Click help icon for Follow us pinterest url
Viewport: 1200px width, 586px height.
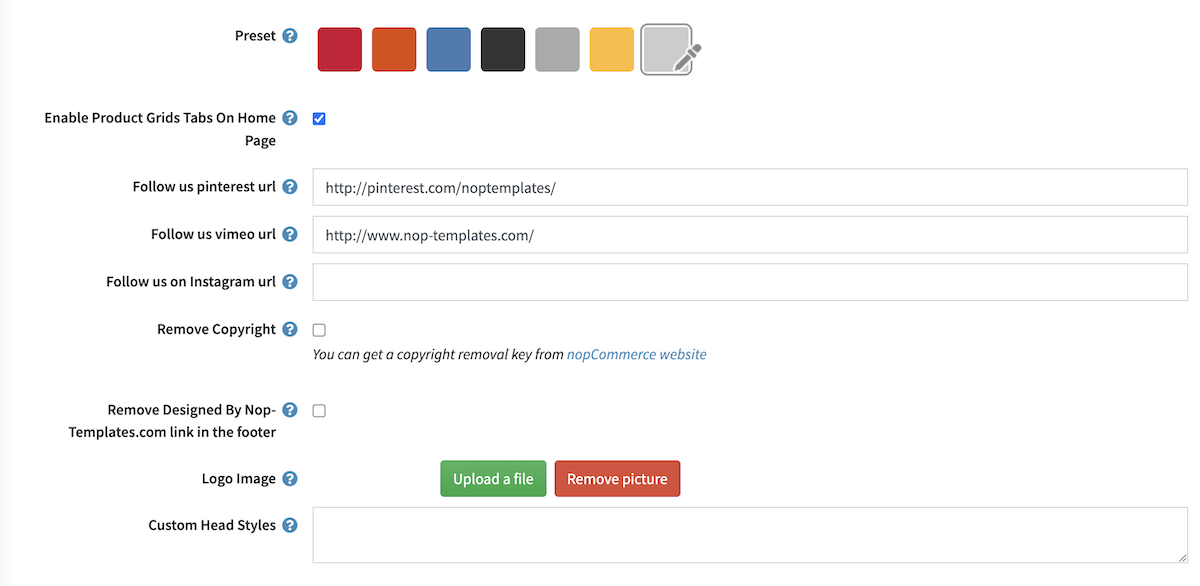tap(290, 187)
